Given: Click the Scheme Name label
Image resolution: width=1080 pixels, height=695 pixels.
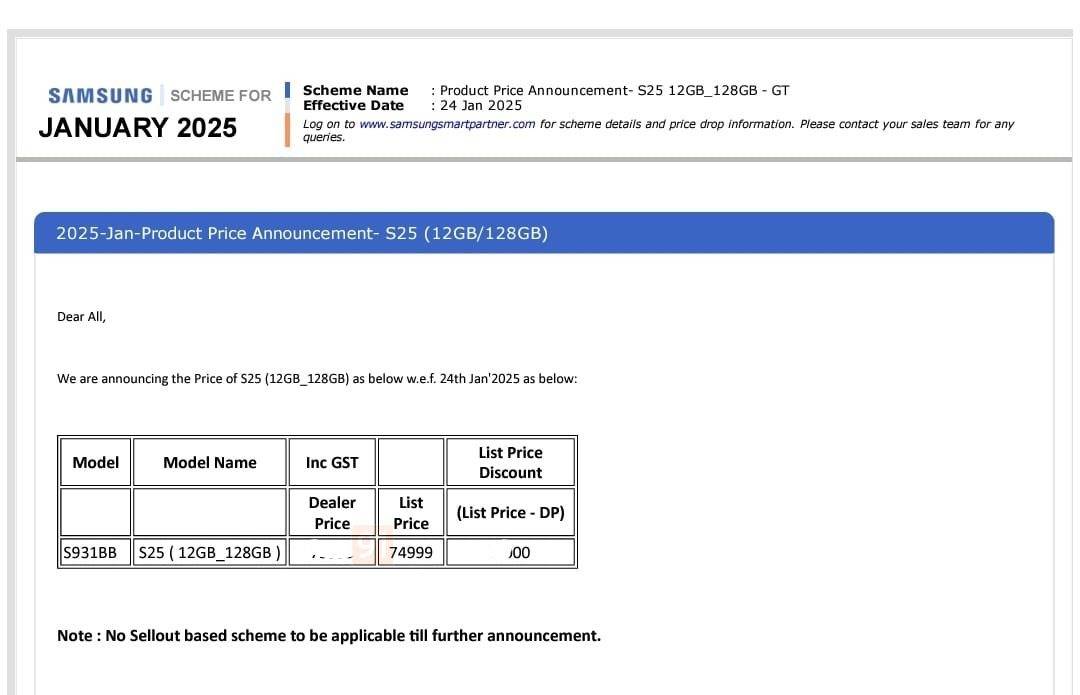Looking at the screenshot, I should point(355,90).
